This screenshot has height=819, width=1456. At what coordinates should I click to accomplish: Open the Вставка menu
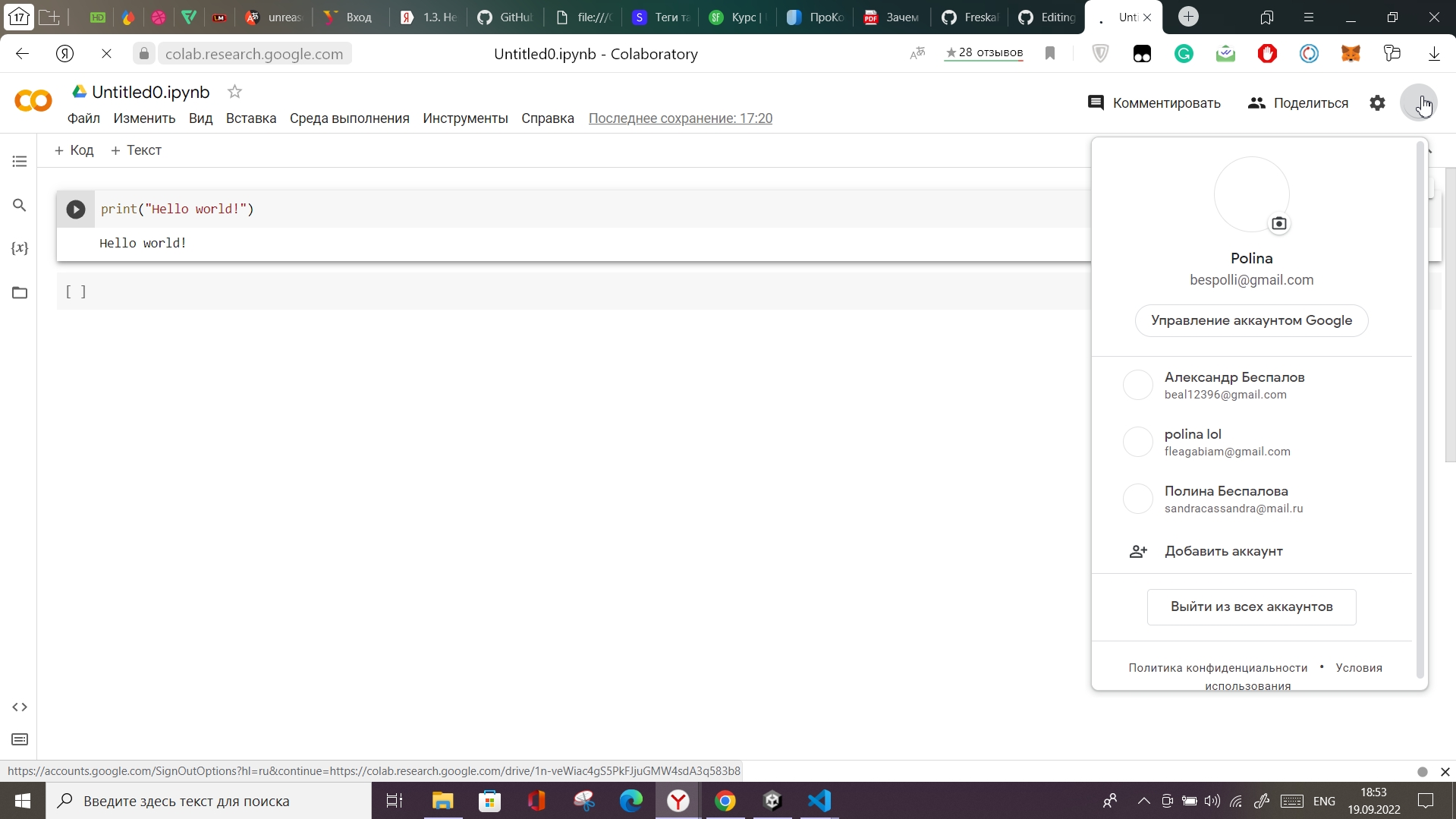(x=250, y=118)
